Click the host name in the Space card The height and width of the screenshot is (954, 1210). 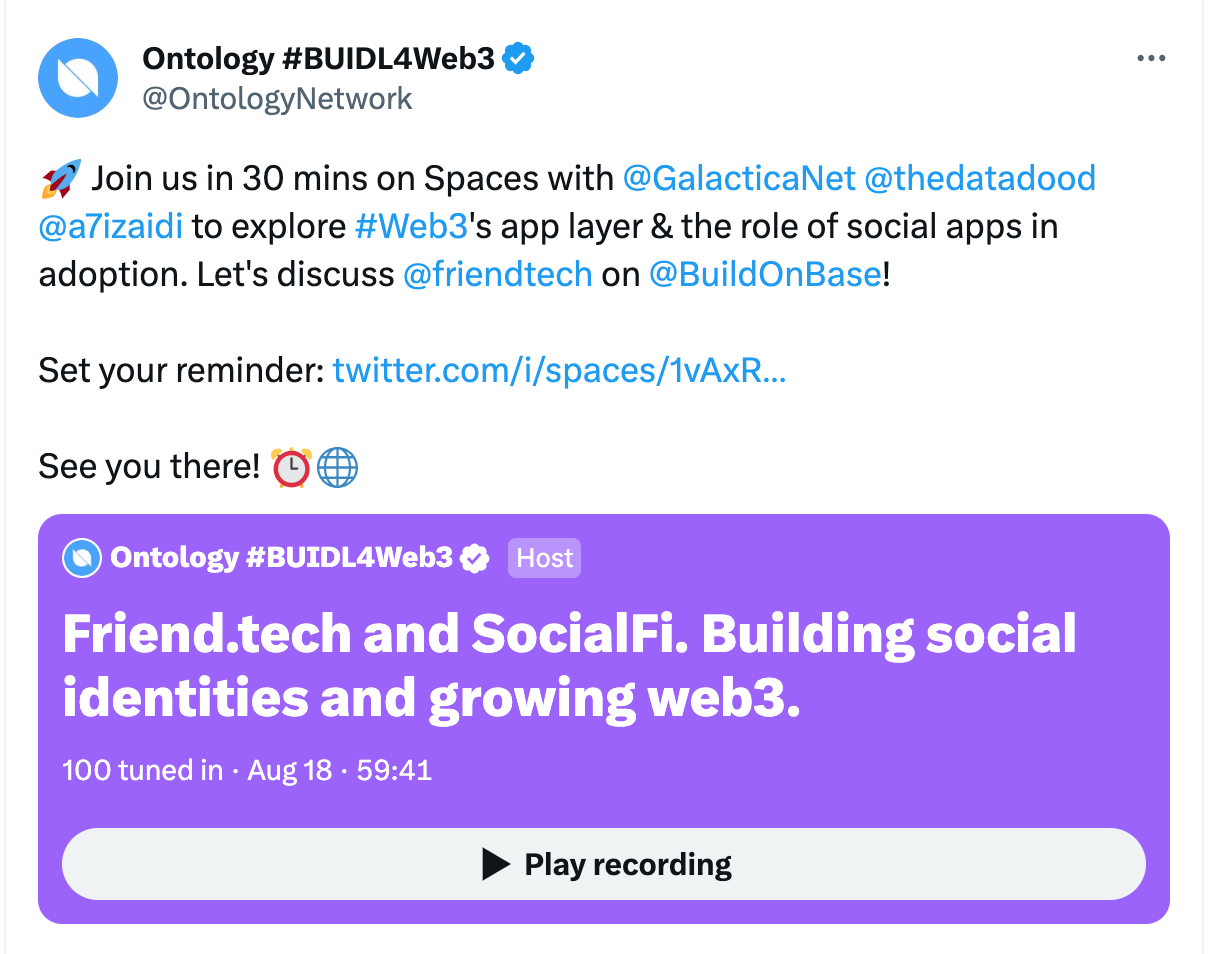click(x=282, y=558)
